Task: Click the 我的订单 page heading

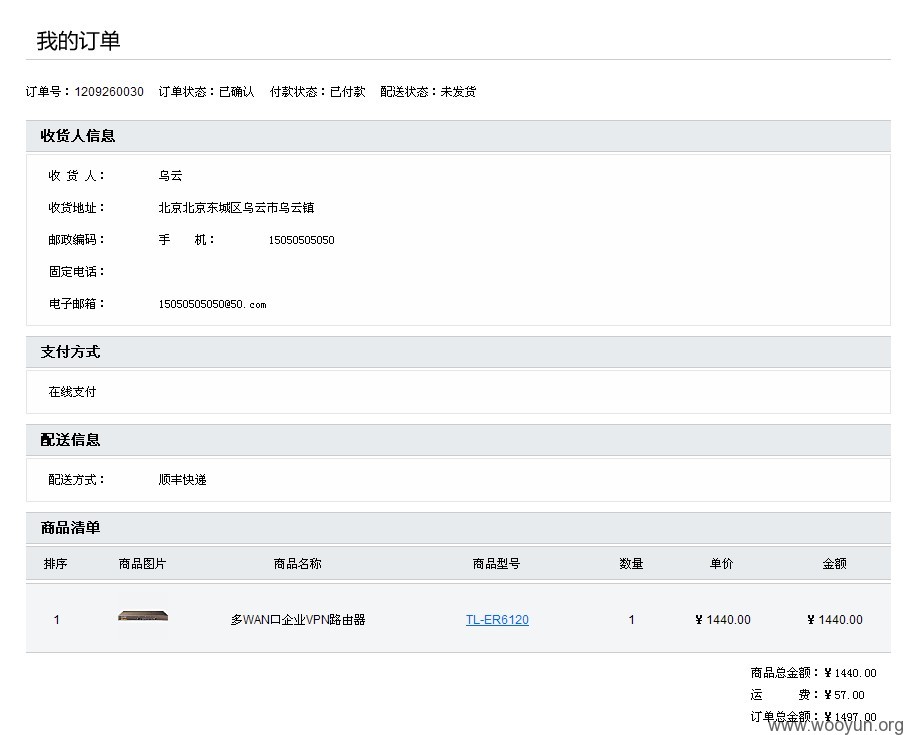Action: 78,41
